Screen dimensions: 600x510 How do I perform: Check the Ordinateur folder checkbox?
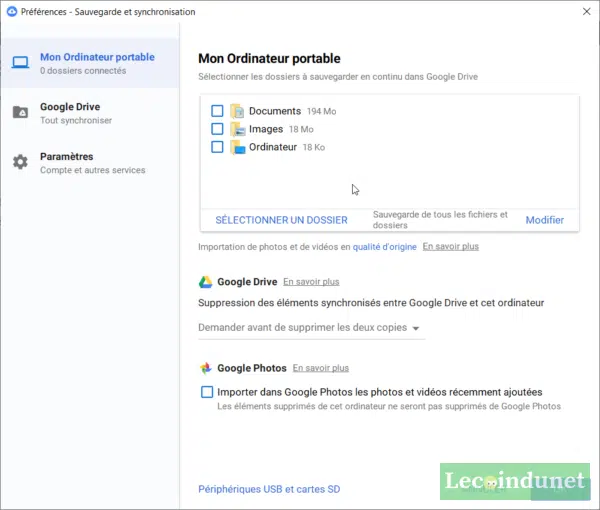(217, 147)
